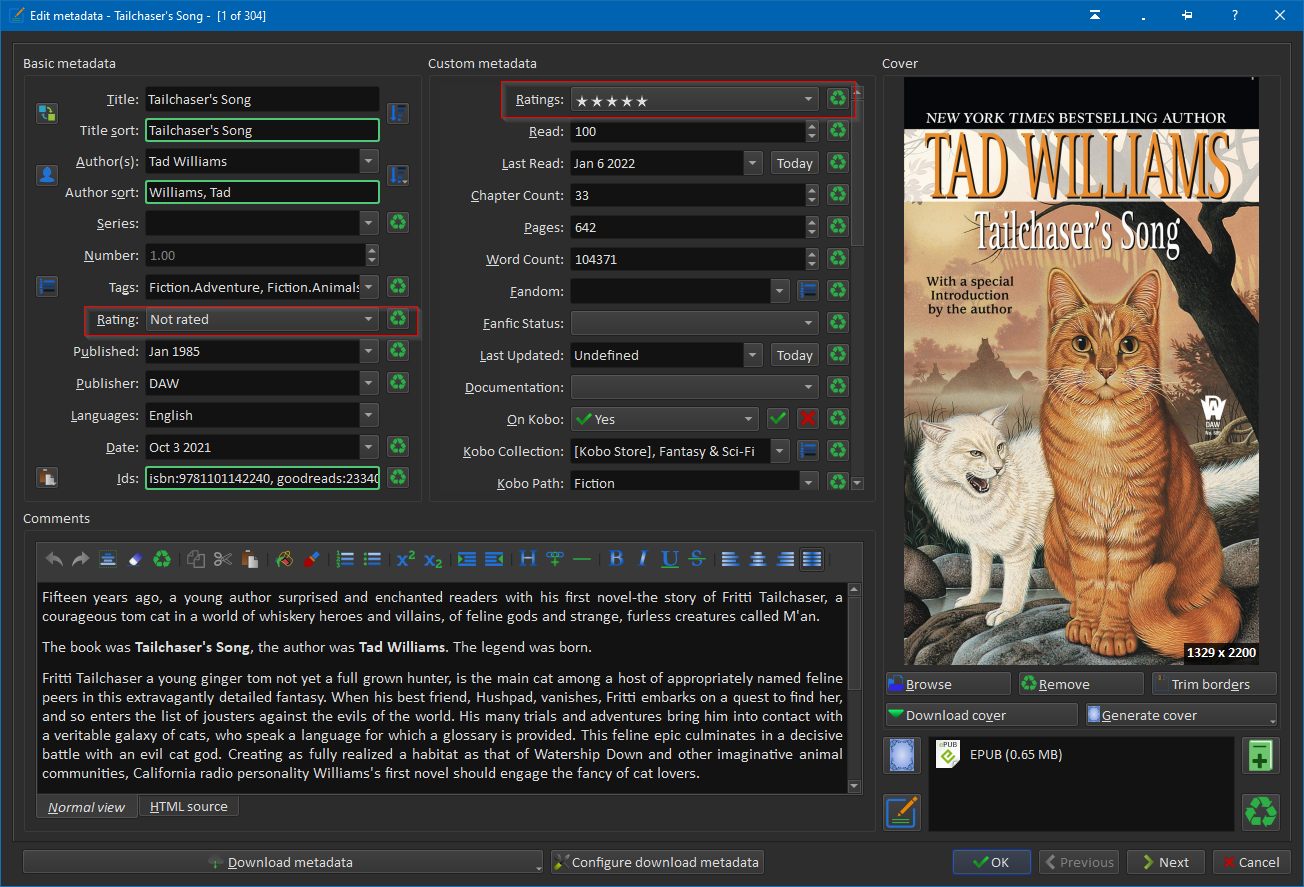Insert a link in comments
This screenshot has width=1304, height=887.
[555, 559]
